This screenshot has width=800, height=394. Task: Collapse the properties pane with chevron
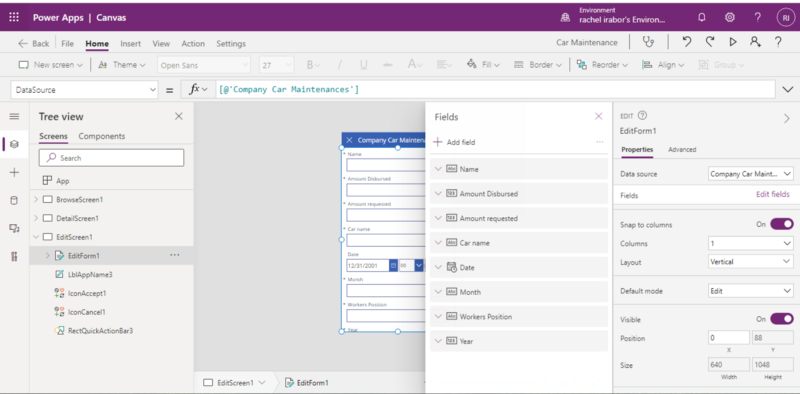(787, 118)
